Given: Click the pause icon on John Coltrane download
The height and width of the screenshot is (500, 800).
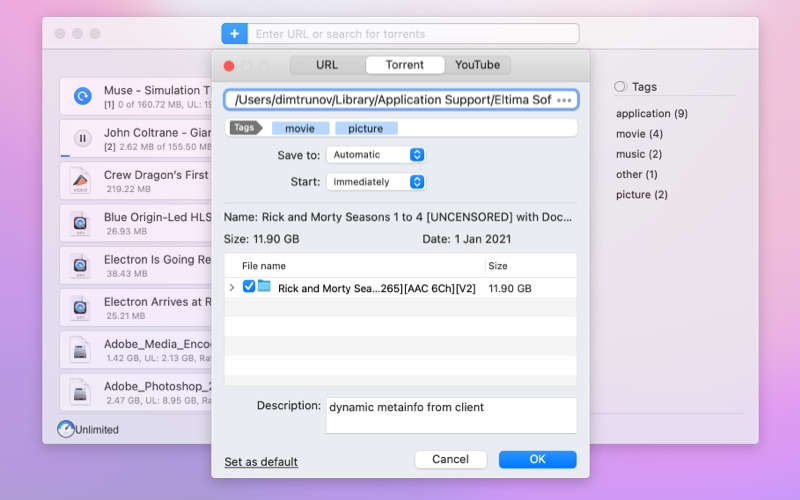Looking at the screenshot, I should tap(83, 138).
